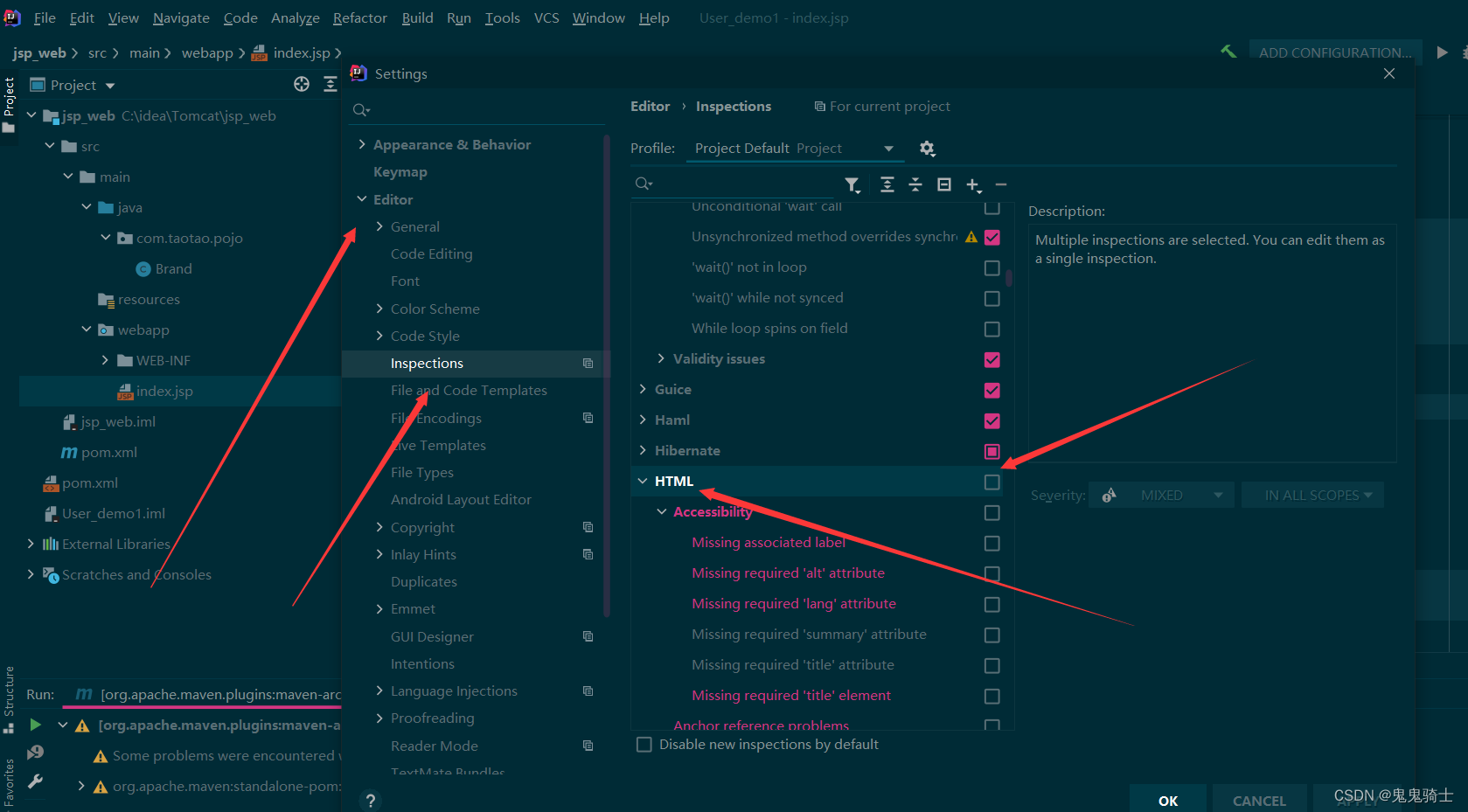This screenshot has height=812, width=1468.
Task: Click the rerun green play icon in Run panel
Action: coord(35,725)
